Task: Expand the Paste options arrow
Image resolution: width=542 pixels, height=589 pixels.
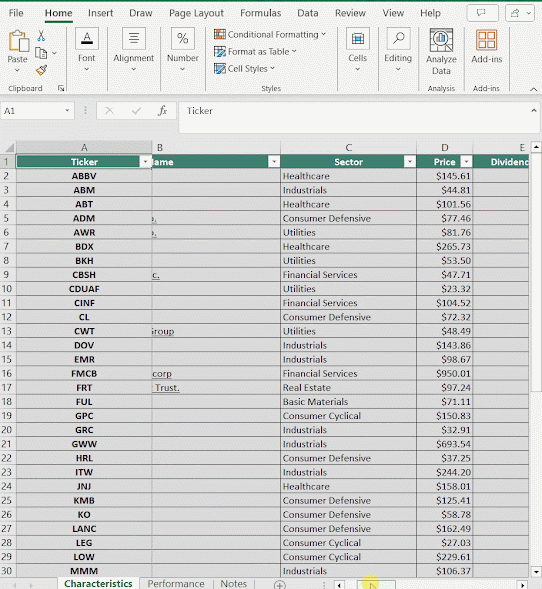Action: (x=17, y=70)
